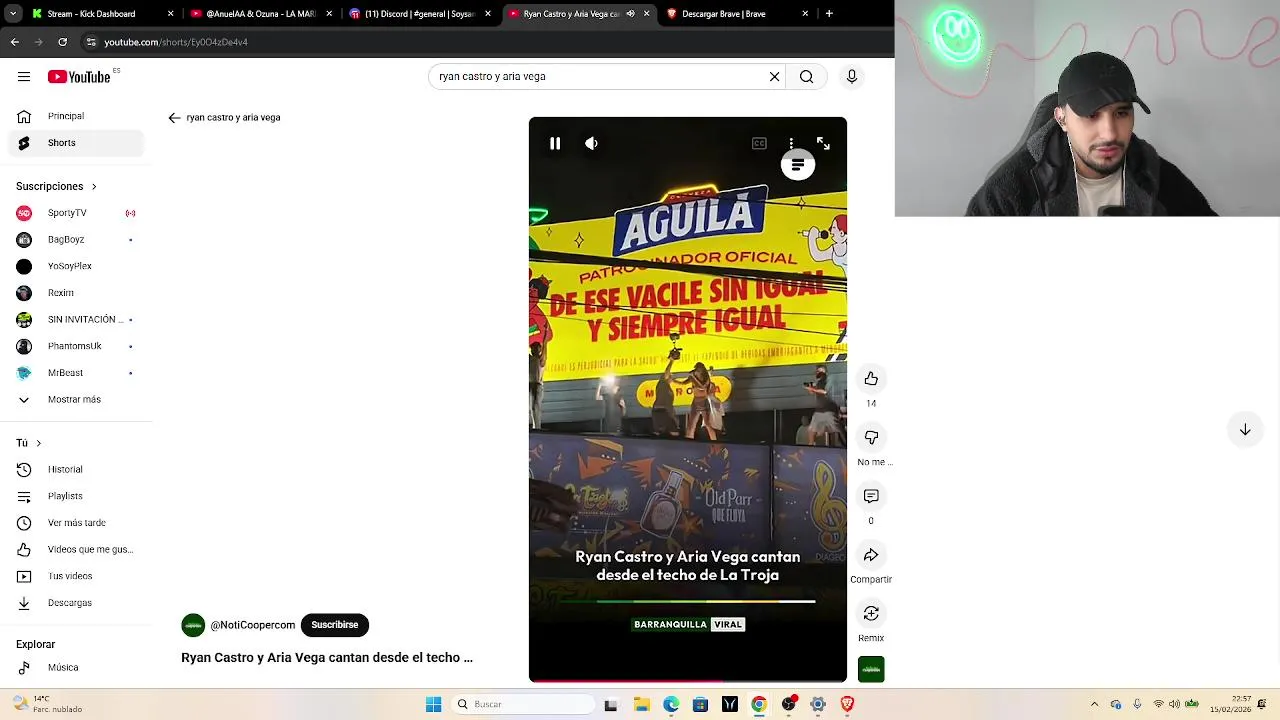Remix this Short
The width and height of the screenshot is (1280, 720).
(871, 613)
